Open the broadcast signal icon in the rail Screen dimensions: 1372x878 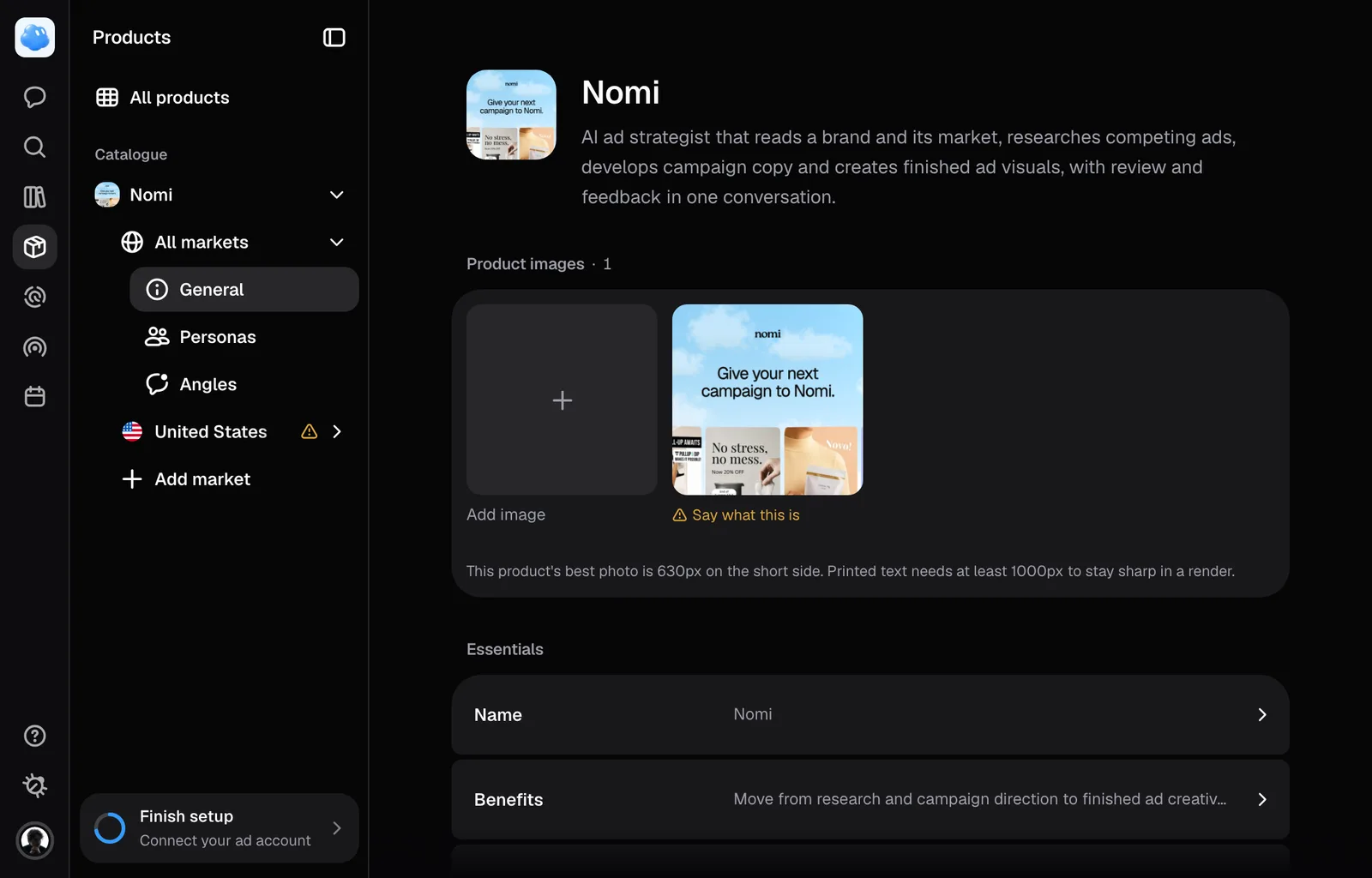coord(34,347)
